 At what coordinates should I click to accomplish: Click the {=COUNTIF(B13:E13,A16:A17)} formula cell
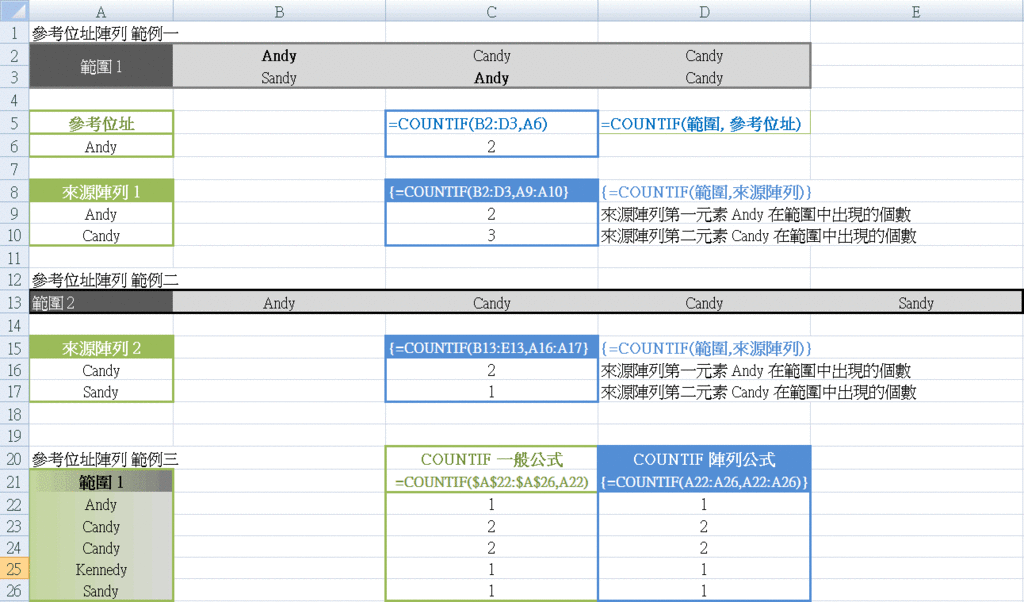click(x=491, y=347)
